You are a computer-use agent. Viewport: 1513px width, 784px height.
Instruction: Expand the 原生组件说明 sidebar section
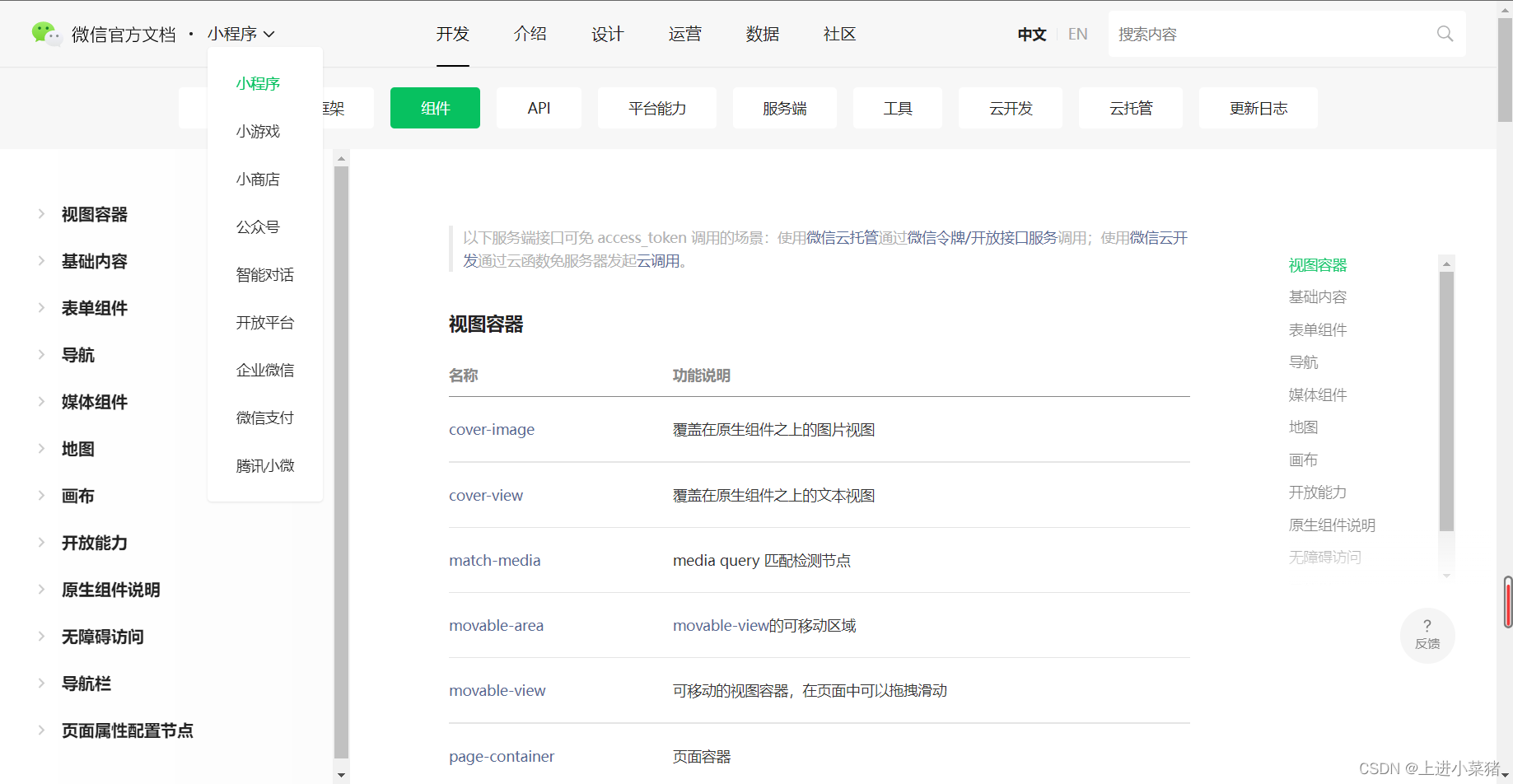[41, 590]
